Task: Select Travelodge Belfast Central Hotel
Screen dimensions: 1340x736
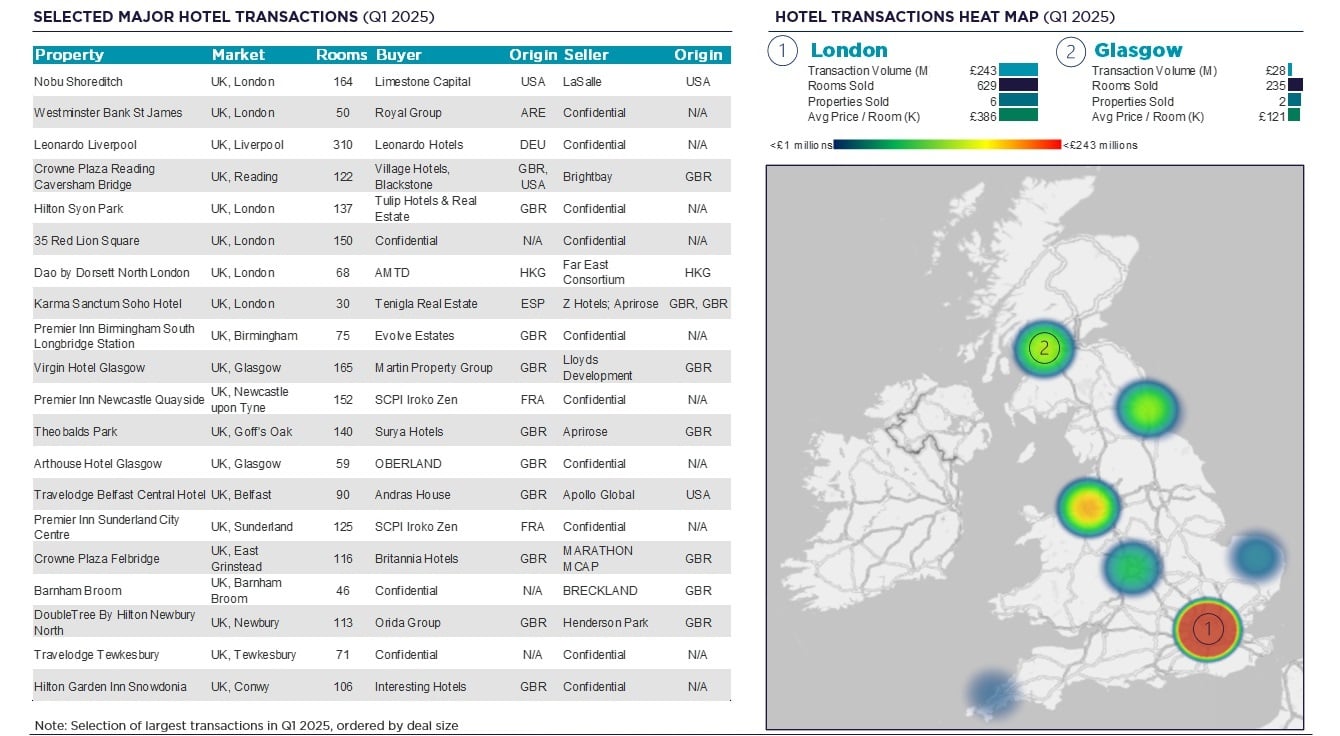Action: pos(120,495)
